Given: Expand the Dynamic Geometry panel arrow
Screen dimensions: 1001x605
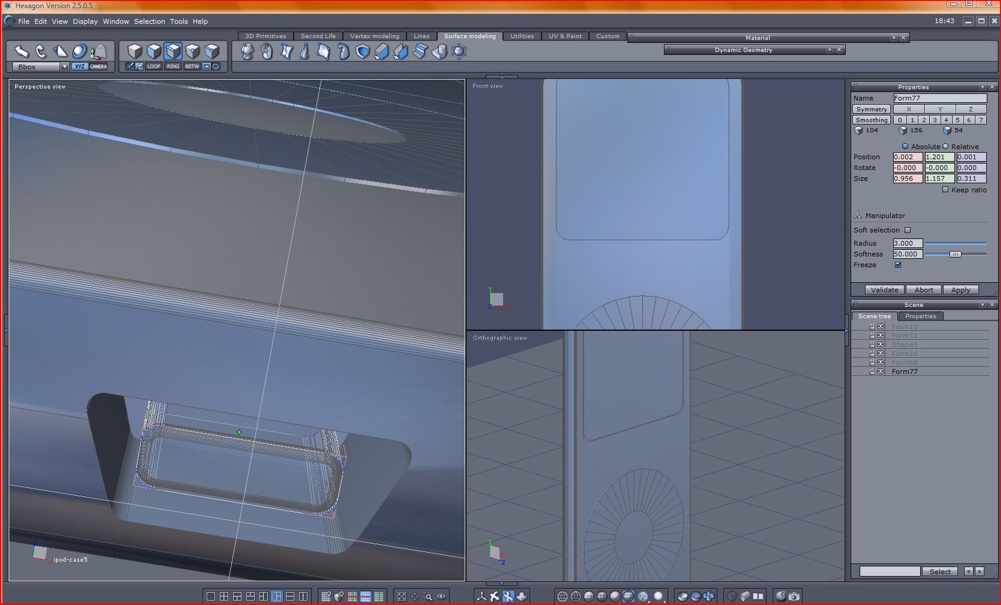Looking at the screenshot, I should pos(829,50).
